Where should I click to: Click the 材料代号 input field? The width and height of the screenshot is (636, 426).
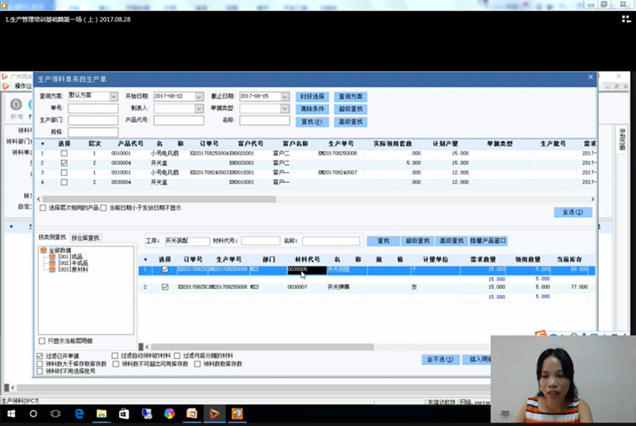pyautogui.click(x=260, y=241)
